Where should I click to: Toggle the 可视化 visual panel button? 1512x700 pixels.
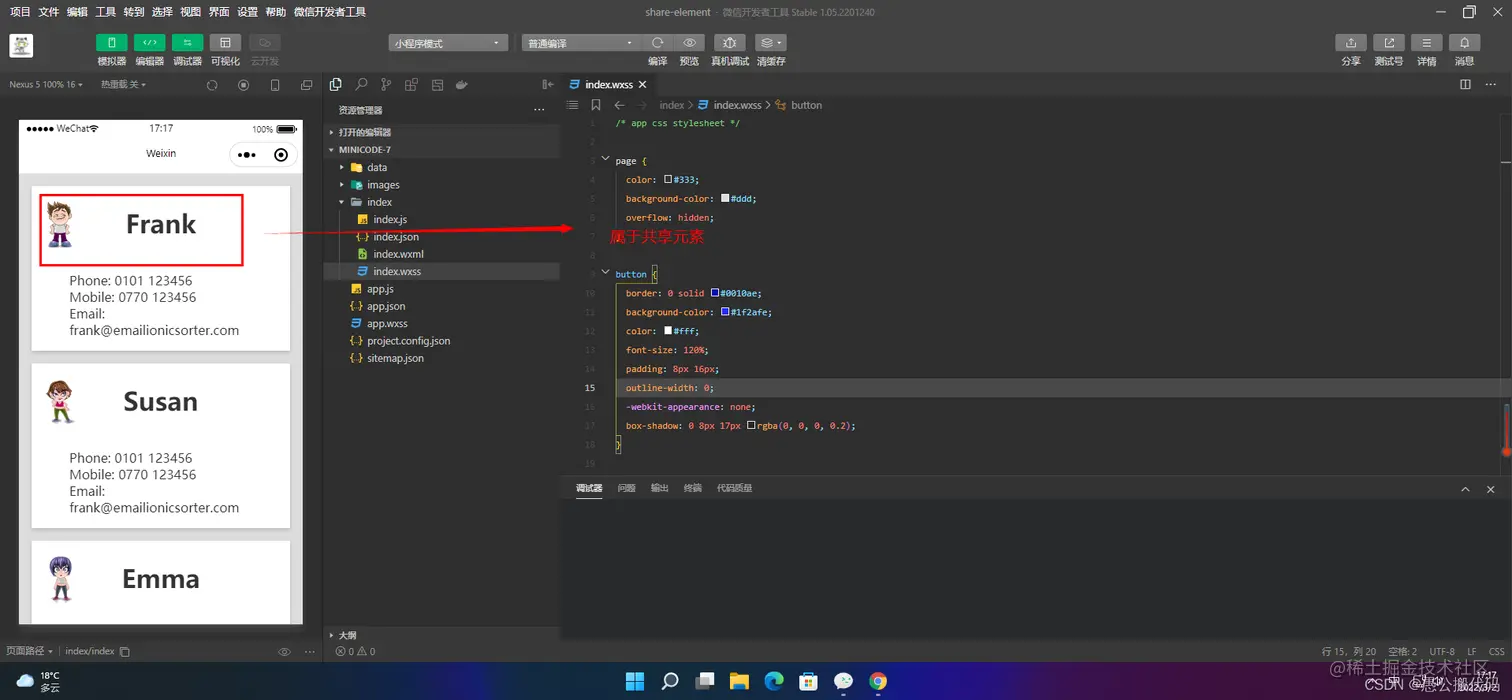[x=225, y=43]
